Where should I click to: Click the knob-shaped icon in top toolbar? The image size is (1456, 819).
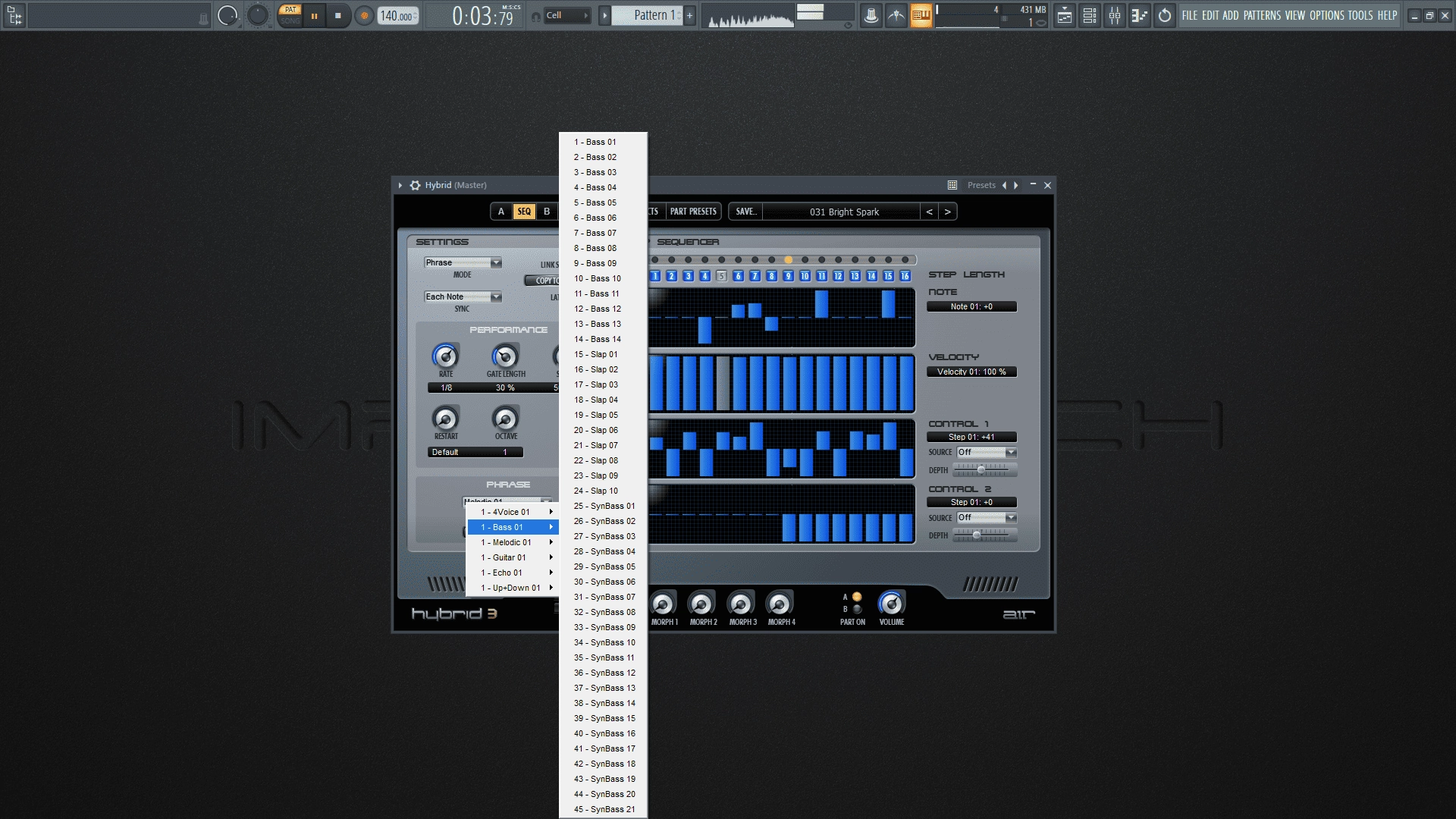pos(871,15)
